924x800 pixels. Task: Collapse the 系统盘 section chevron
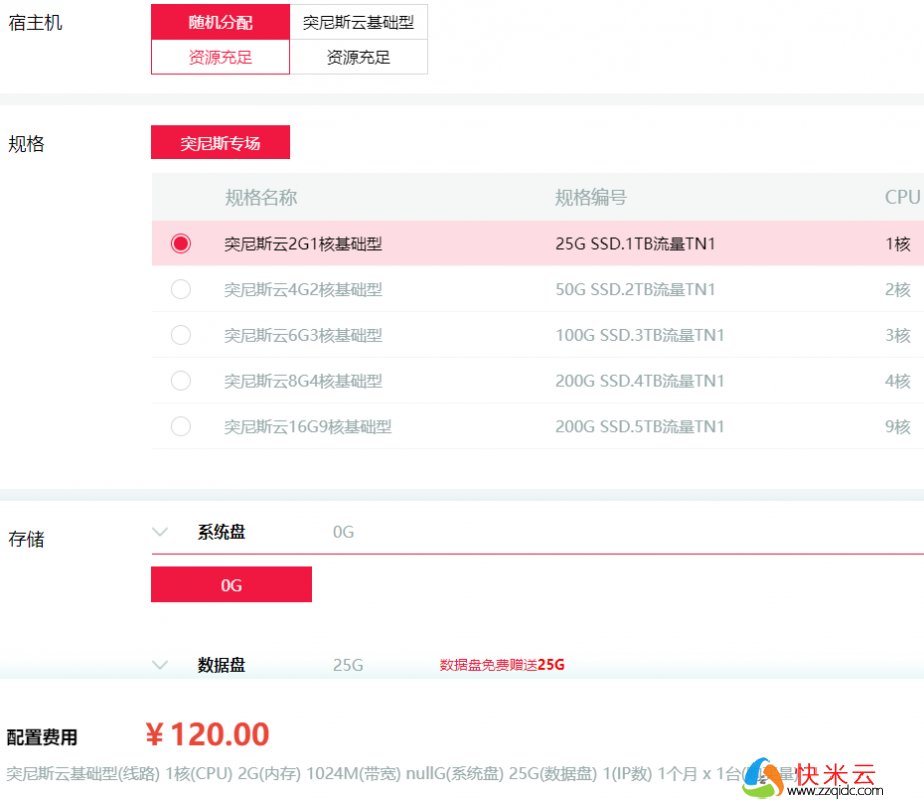tap(160, 532)
